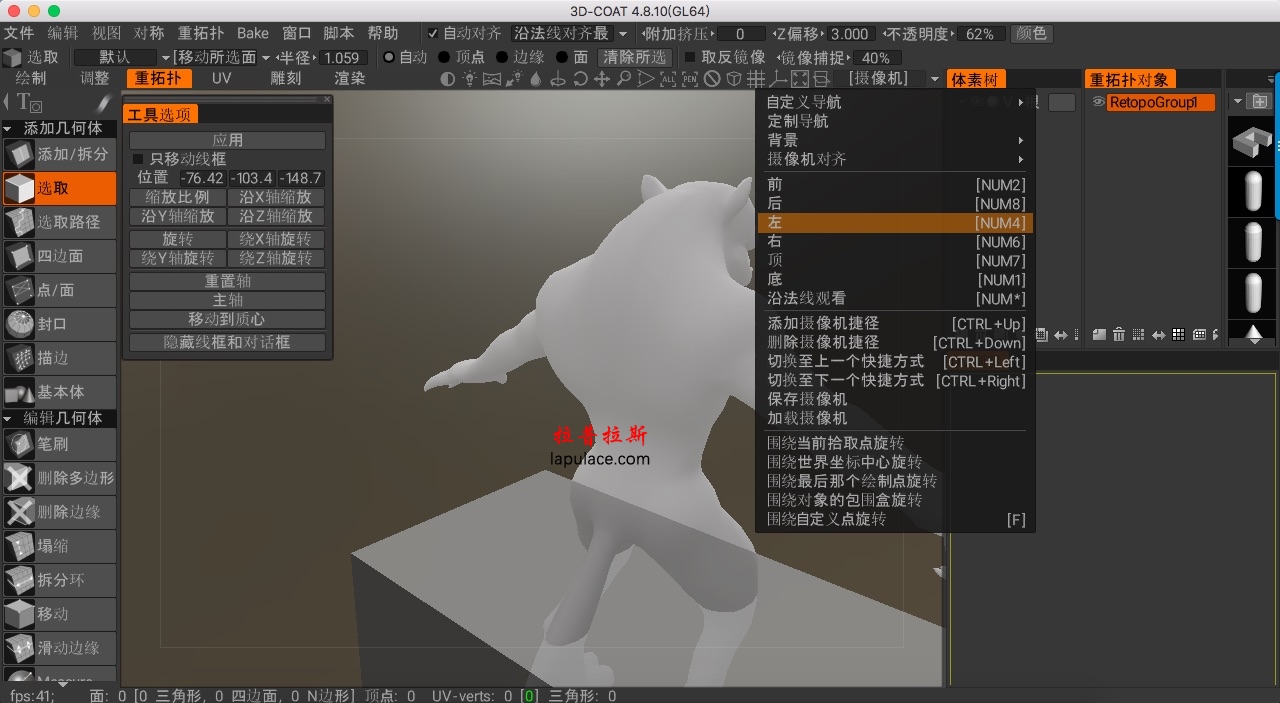
Task: Click the water droplet icon in viewport toolbar
Action: pyautogui.click(x=536, y=79)
